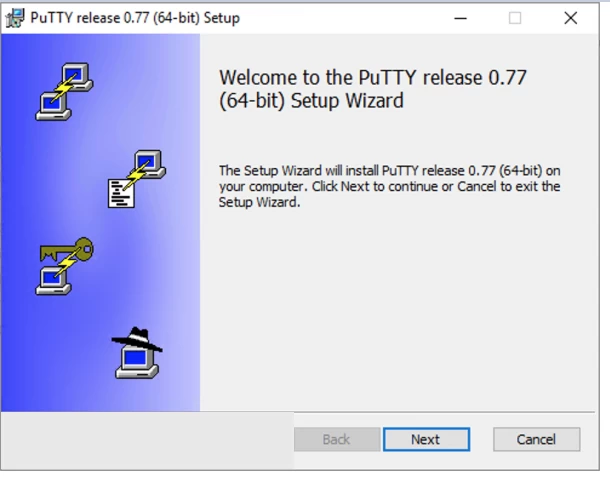
Task: Click the text document sheet in banner
Action: [x=121, y=193]
